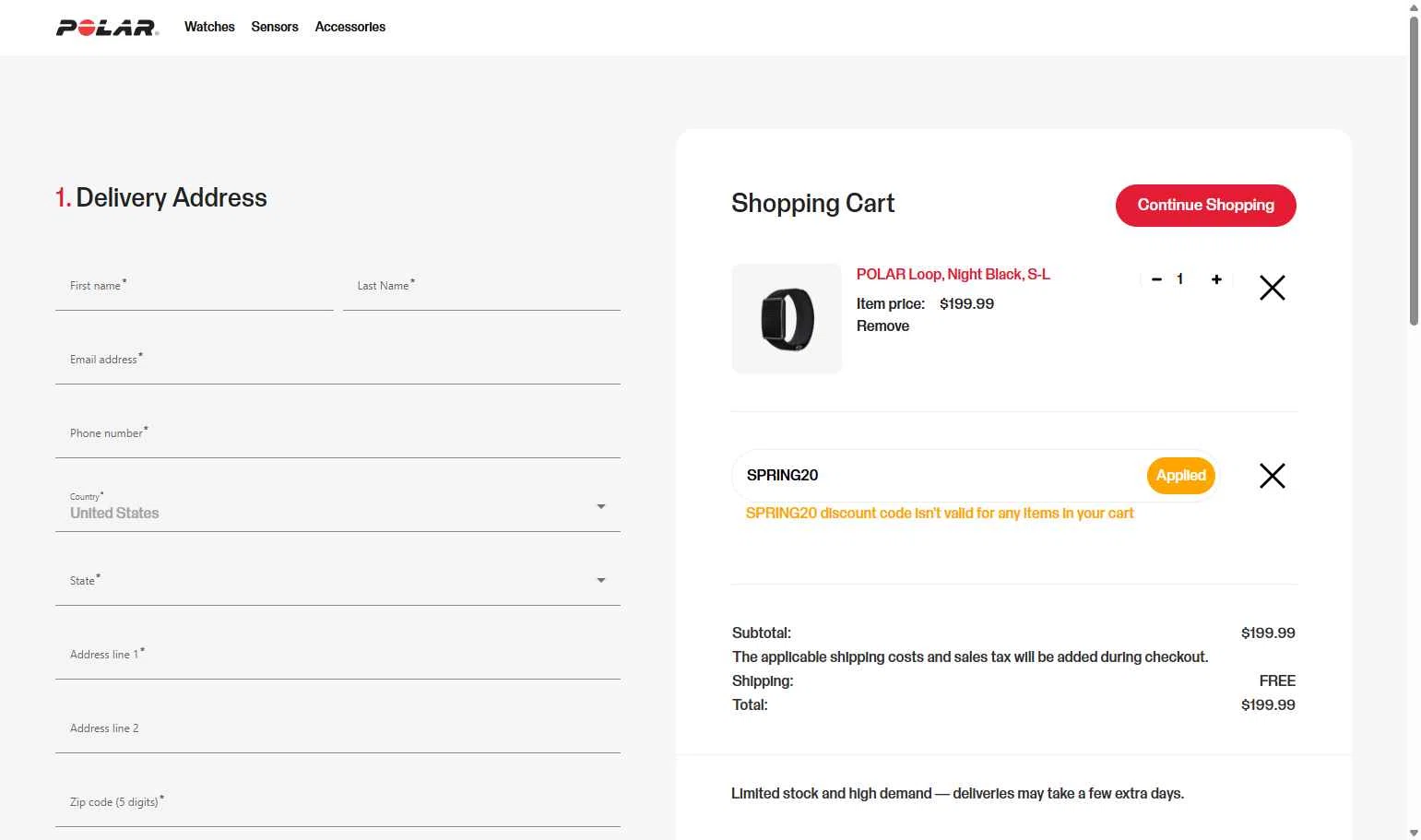Click the Continue Shopping button
The height and width of the screenshot is (840, 1421).
click(1205, 205)
